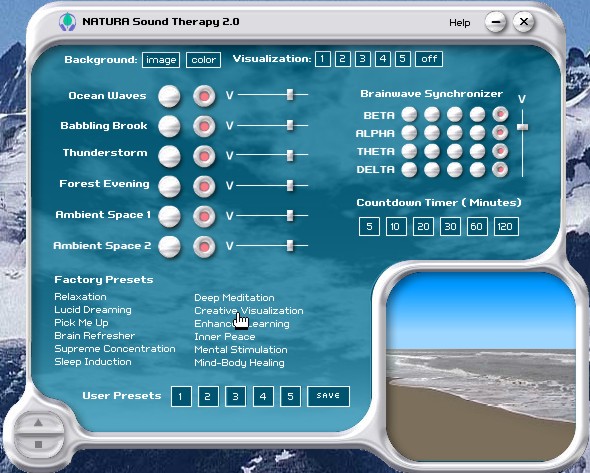
Task: Load the Relaxation factory preset
Action: point(80,297)
